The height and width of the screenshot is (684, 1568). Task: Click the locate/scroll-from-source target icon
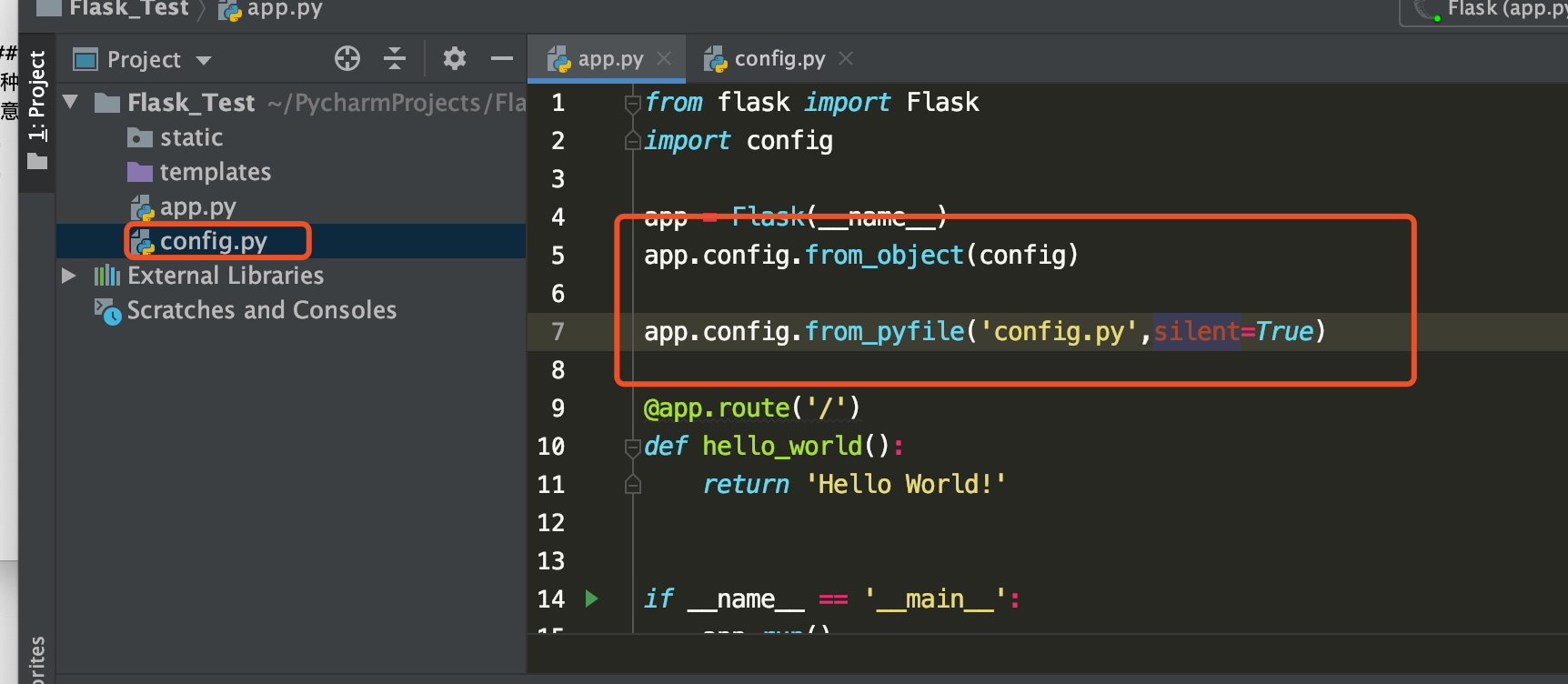point(347,59)
